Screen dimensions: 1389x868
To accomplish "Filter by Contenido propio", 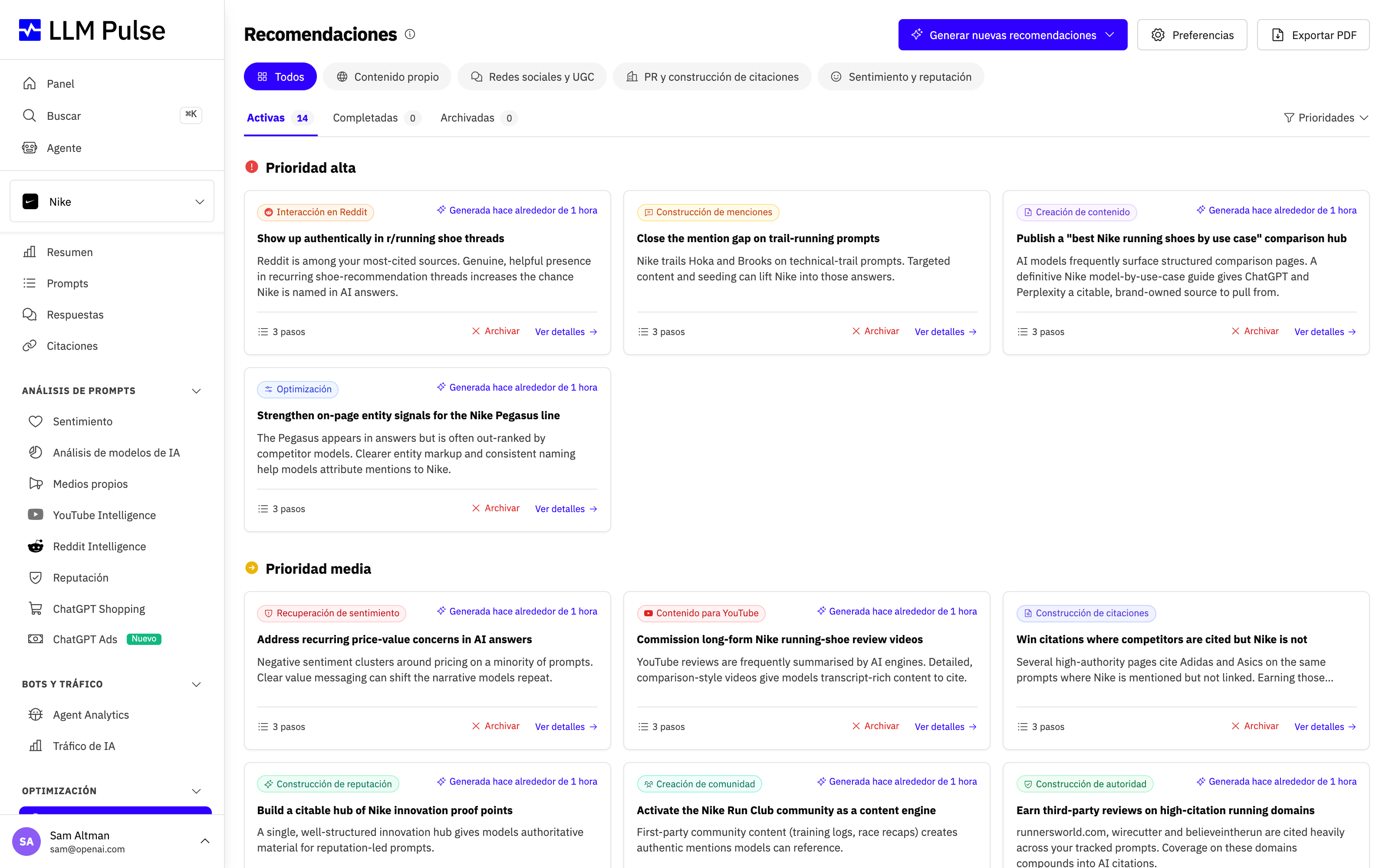I will 388,77.
